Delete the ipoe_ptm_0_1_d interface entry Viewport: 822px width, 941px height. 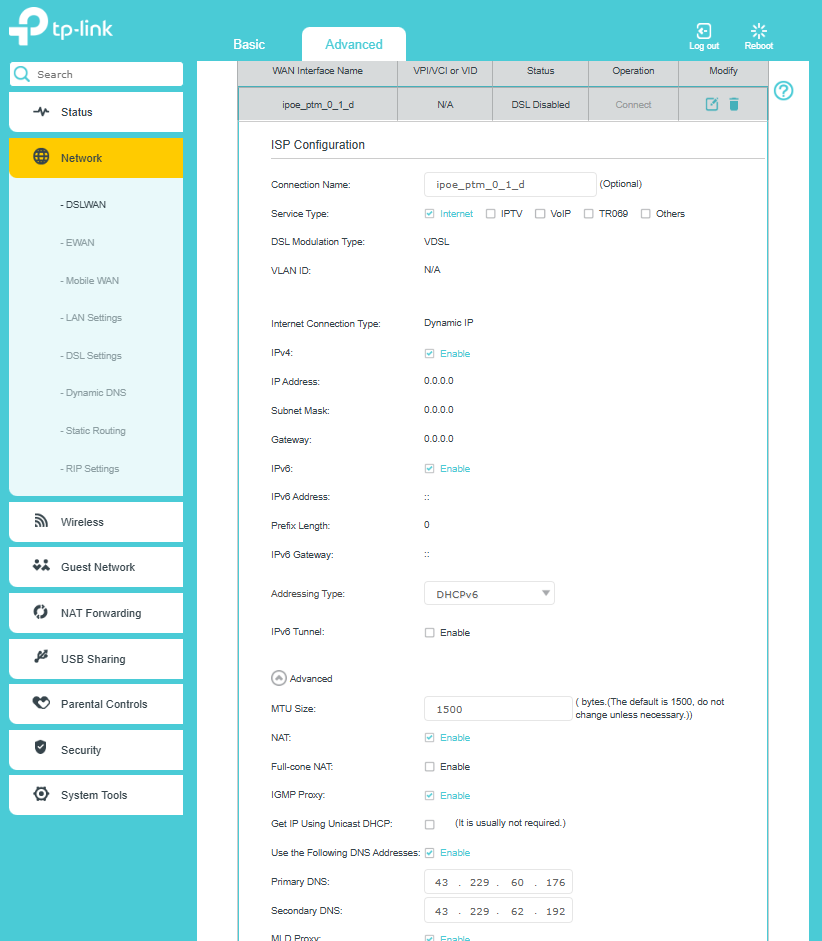pyautogui.click(x=734, y=104)
